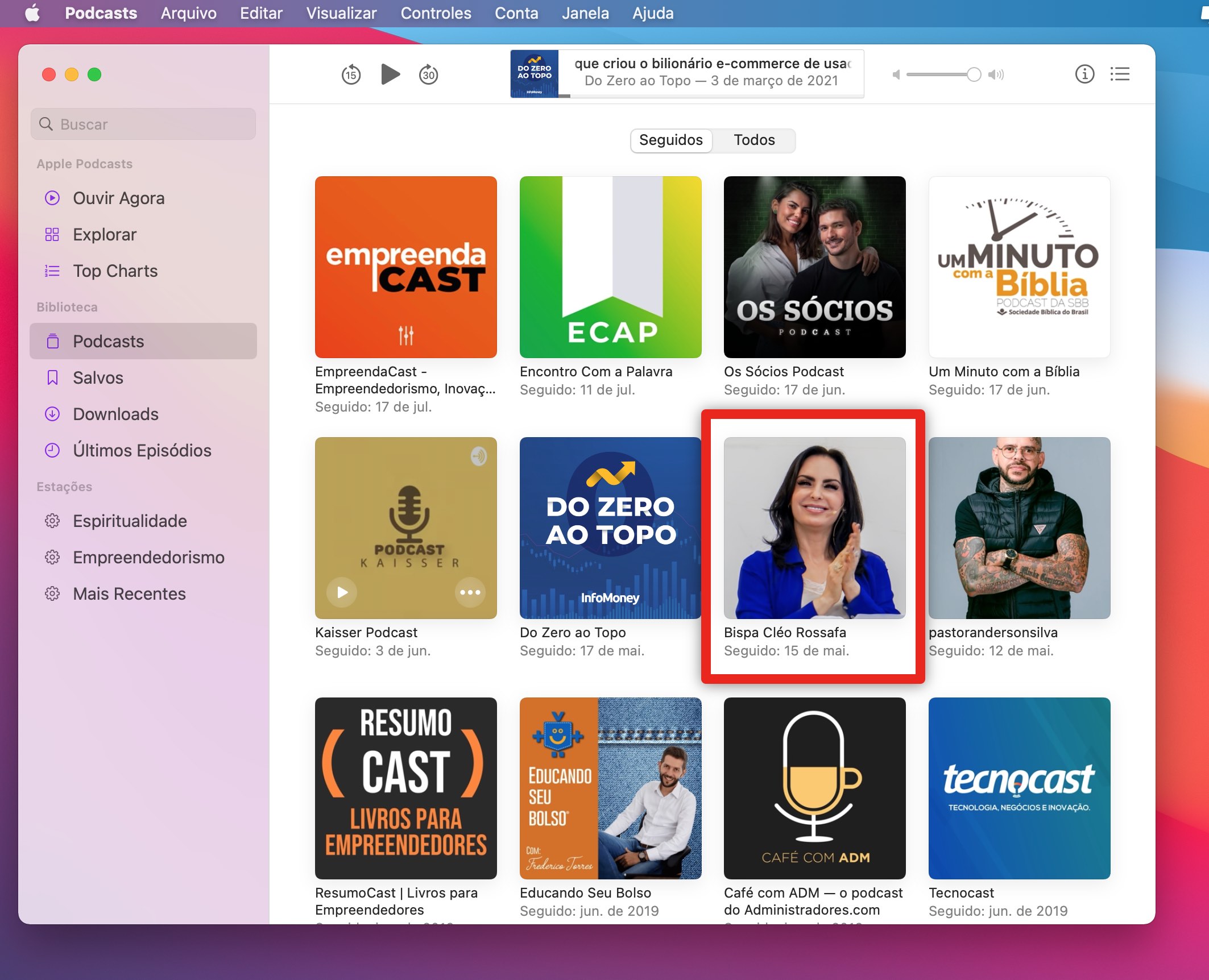Switch the filter to Todos
The width and height of the screenshot is (1209, 980).
click(x=753, y=140)
